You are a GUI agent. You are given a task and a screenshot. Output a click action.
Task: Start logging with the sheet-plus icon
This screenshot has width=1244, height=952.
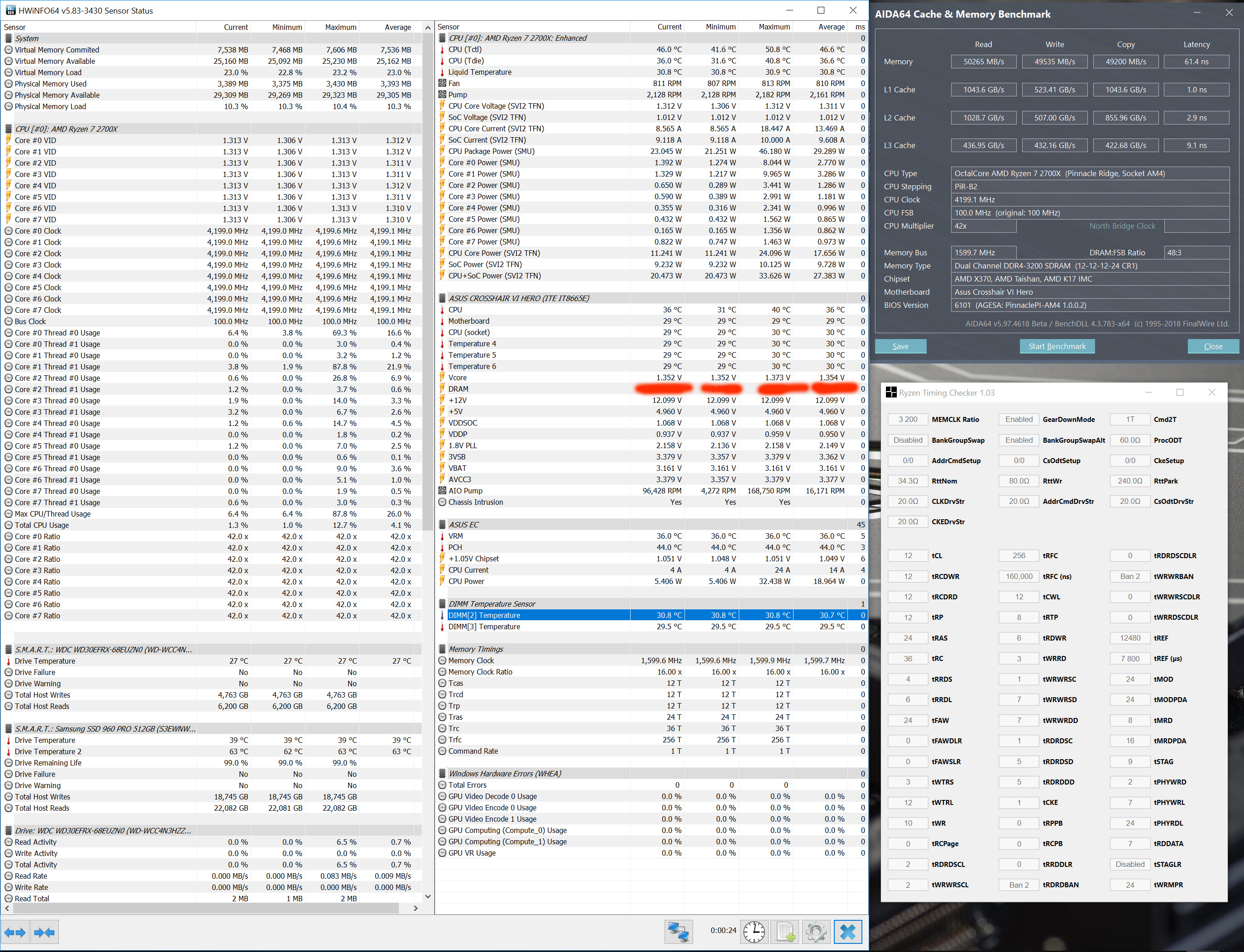pyautogui.click(x=785, y=932)
